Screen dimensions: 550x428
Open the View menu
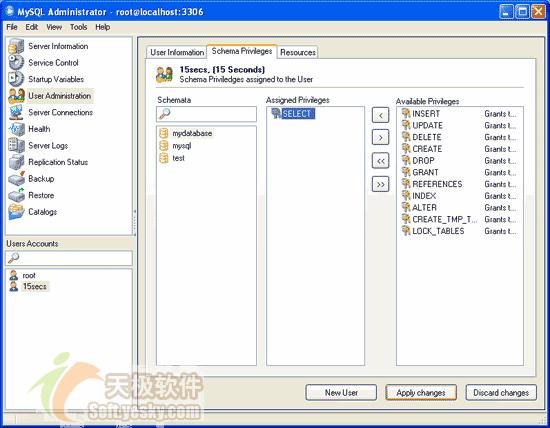54,27
